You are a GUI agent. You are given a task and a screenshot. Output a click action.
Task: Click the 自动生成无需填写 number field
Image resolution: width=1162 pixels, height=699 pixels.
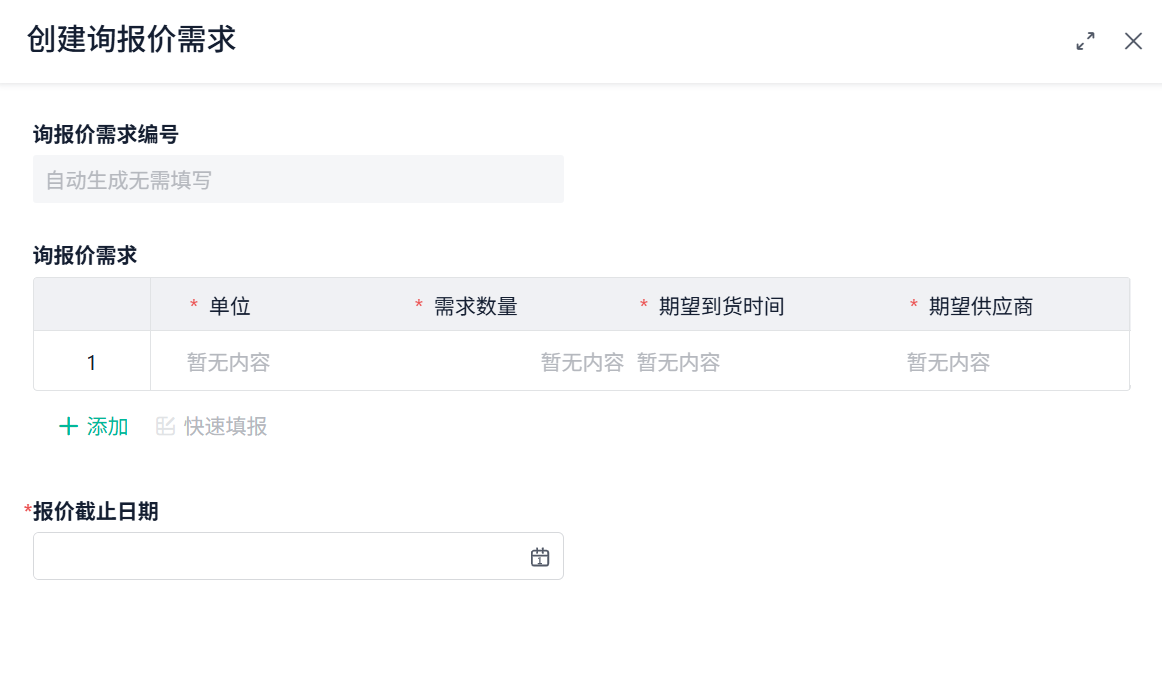(x=298, y=180)
